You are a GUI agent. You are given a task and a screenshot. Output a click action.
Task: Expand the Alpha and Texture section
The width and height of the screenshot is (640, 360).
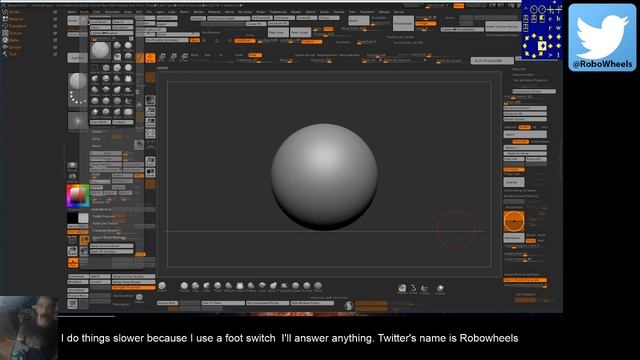click(105, 223)
